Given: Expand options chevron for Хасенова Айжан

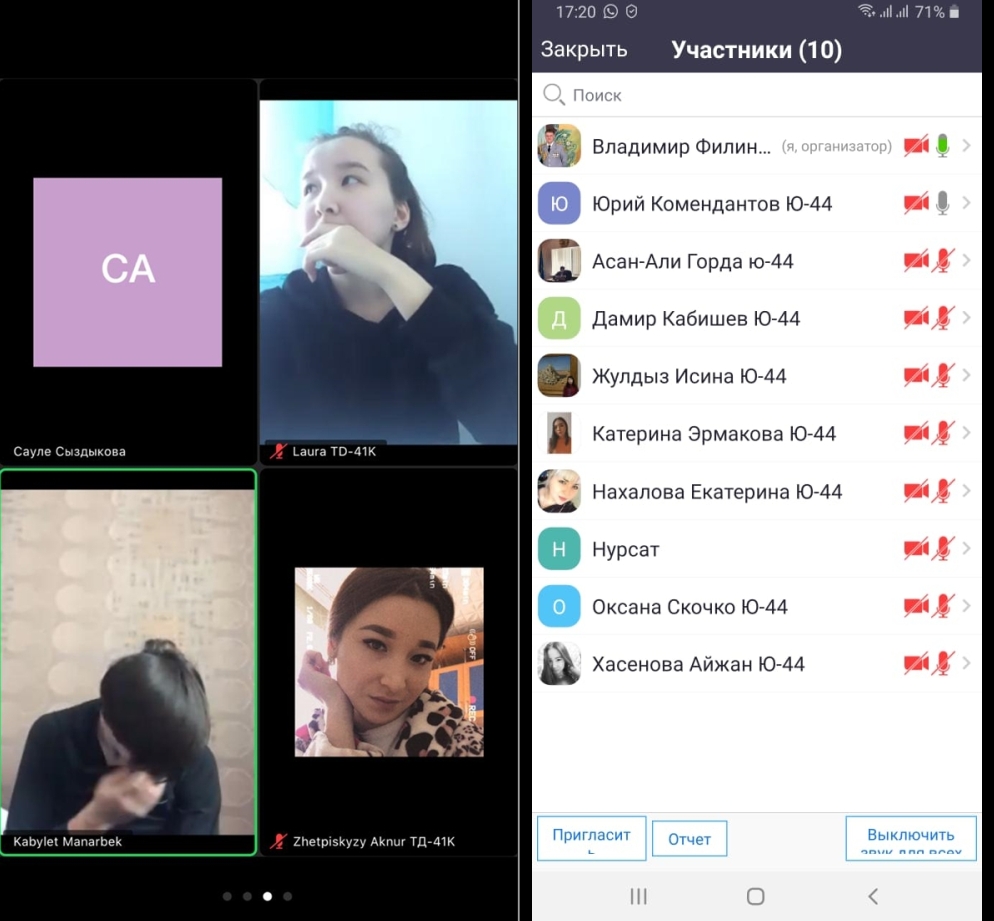Looking at the screenshot, I should pos(966,663).
